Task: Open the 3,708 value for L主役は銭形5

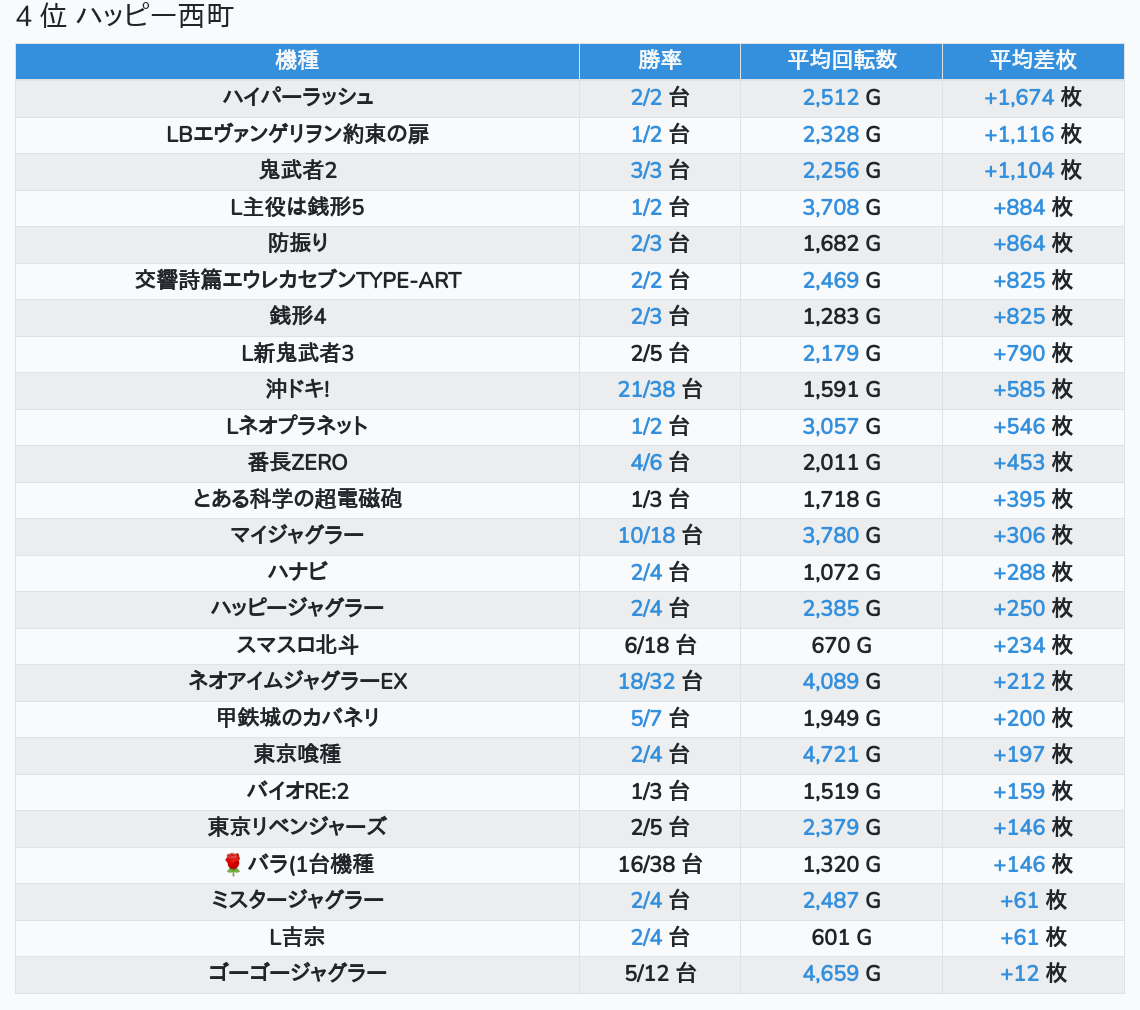Action: [x=830, y=207]
